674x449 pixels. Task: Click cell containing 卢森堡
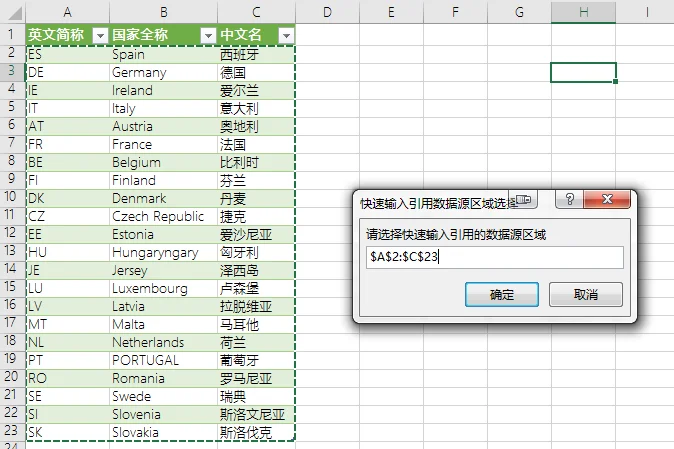tap(256, 288)
